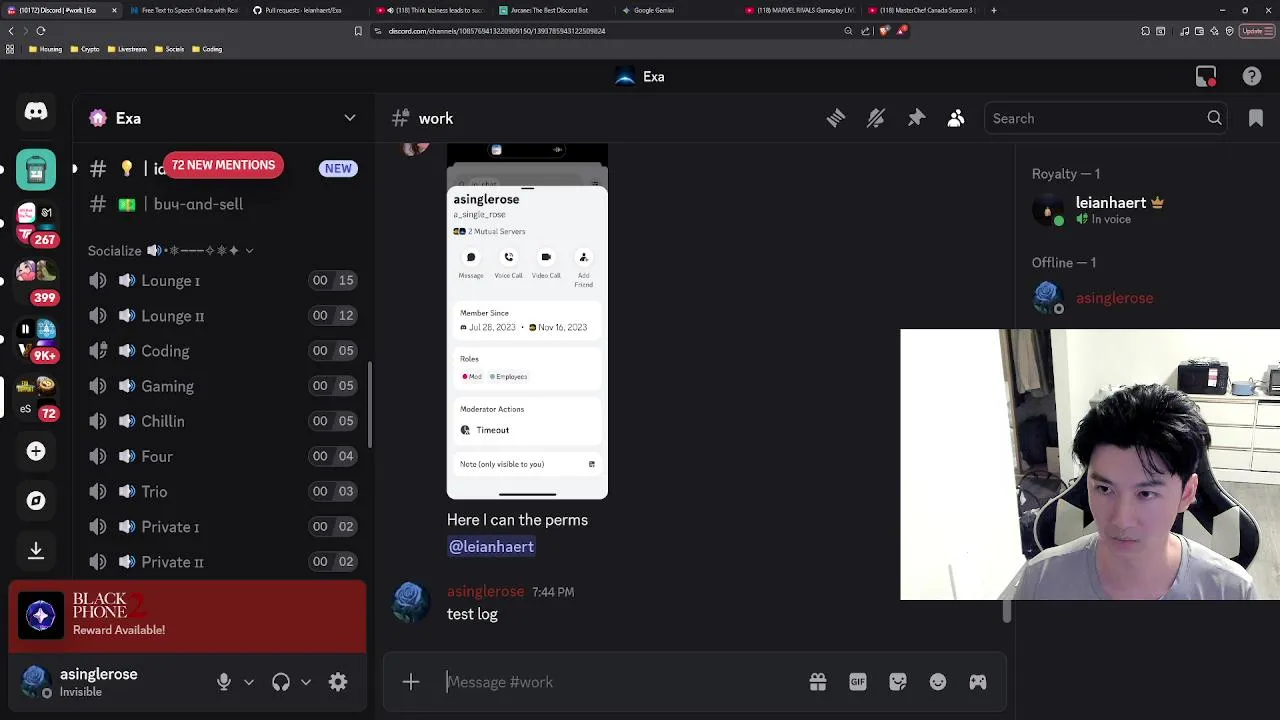
Task: Open the bookmark icon right of search
Action: click(1256, 118)
